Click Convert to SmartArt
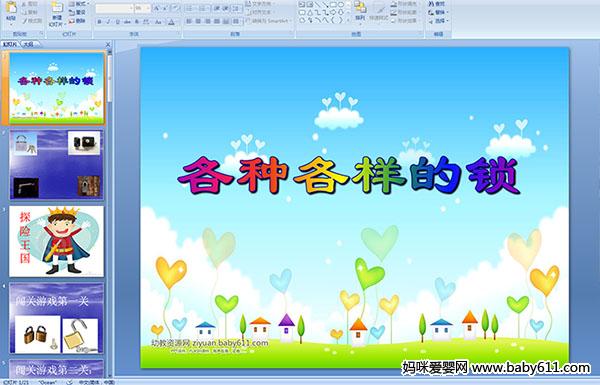Image resolution: width=600 pixels, height=385 pixels. [269, 21]
